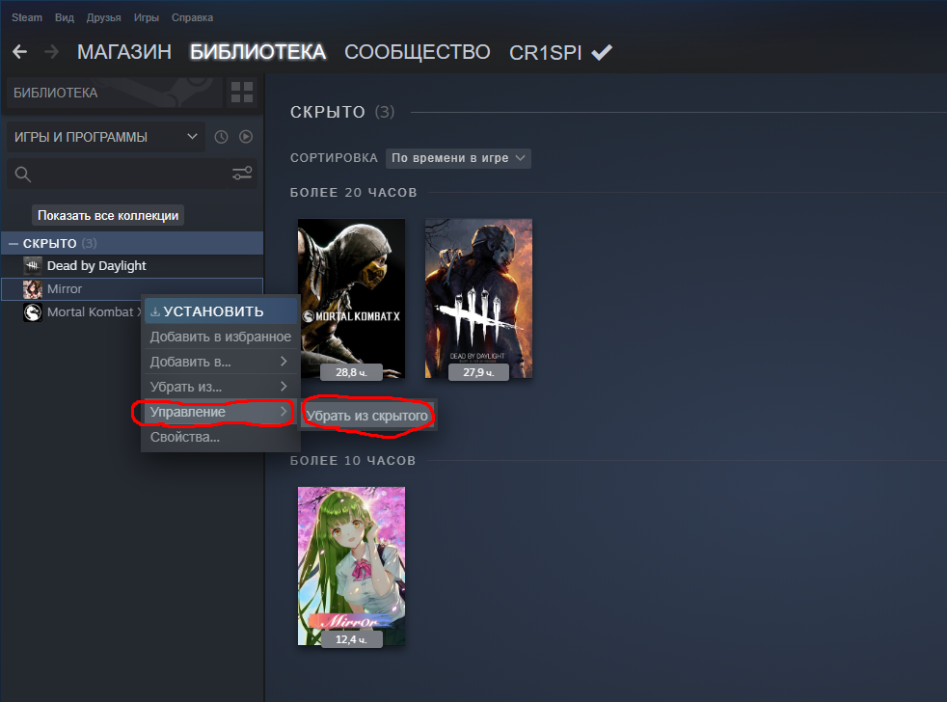Viewport: 947px width, 702px height.
Task: Click the БОЛЕЕ 20 ЧАСОВ heading
Action: [x=353, y=193]
